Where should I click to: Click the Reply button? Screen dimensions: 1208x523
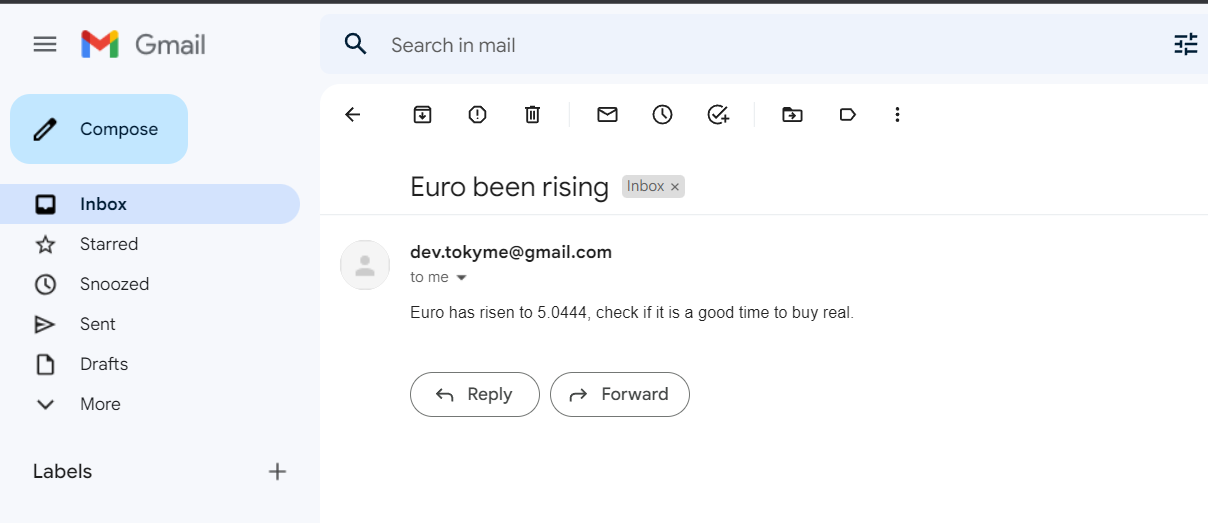475,394
